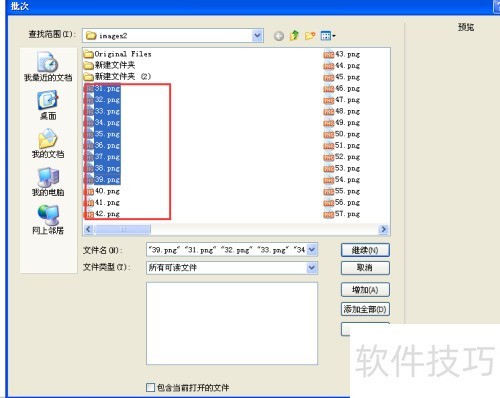
Task: Select file 41.png
Action: pyautogui.click(x=103, y=203)
